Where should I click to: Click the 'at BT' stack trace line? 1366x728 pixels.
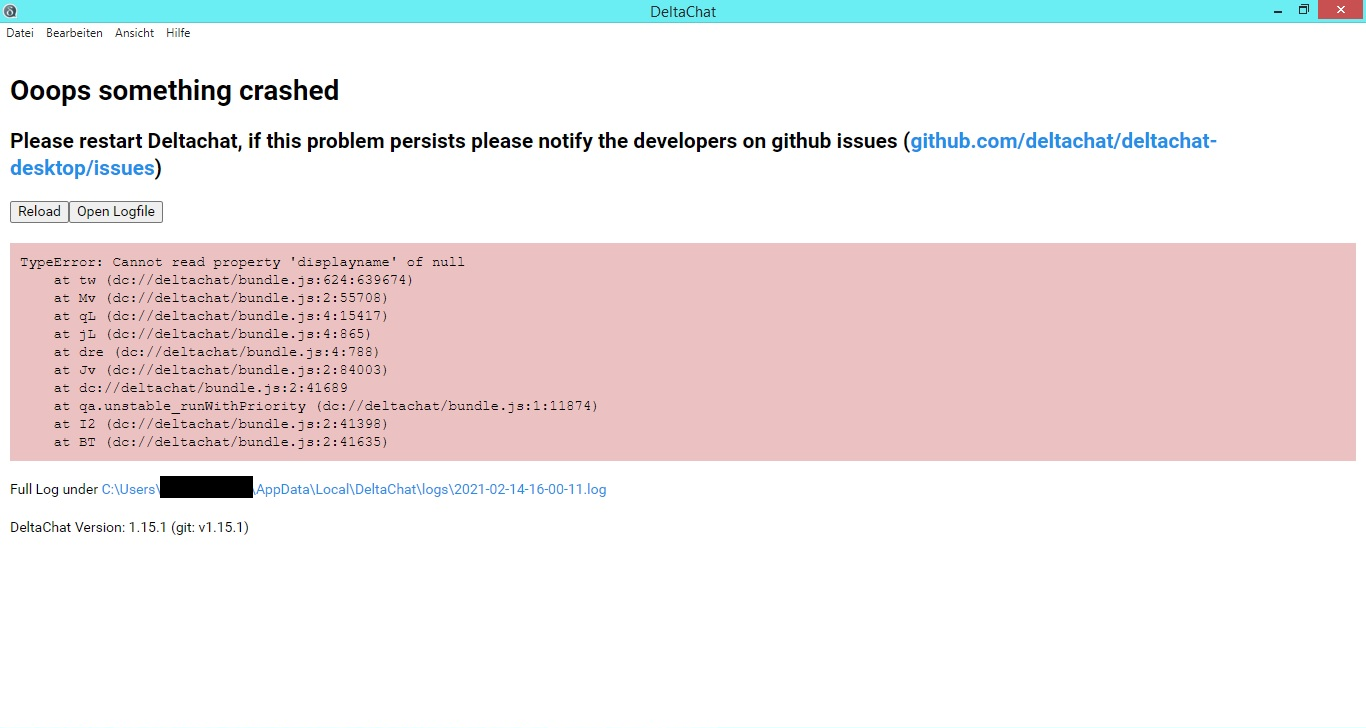pos(221,442)
